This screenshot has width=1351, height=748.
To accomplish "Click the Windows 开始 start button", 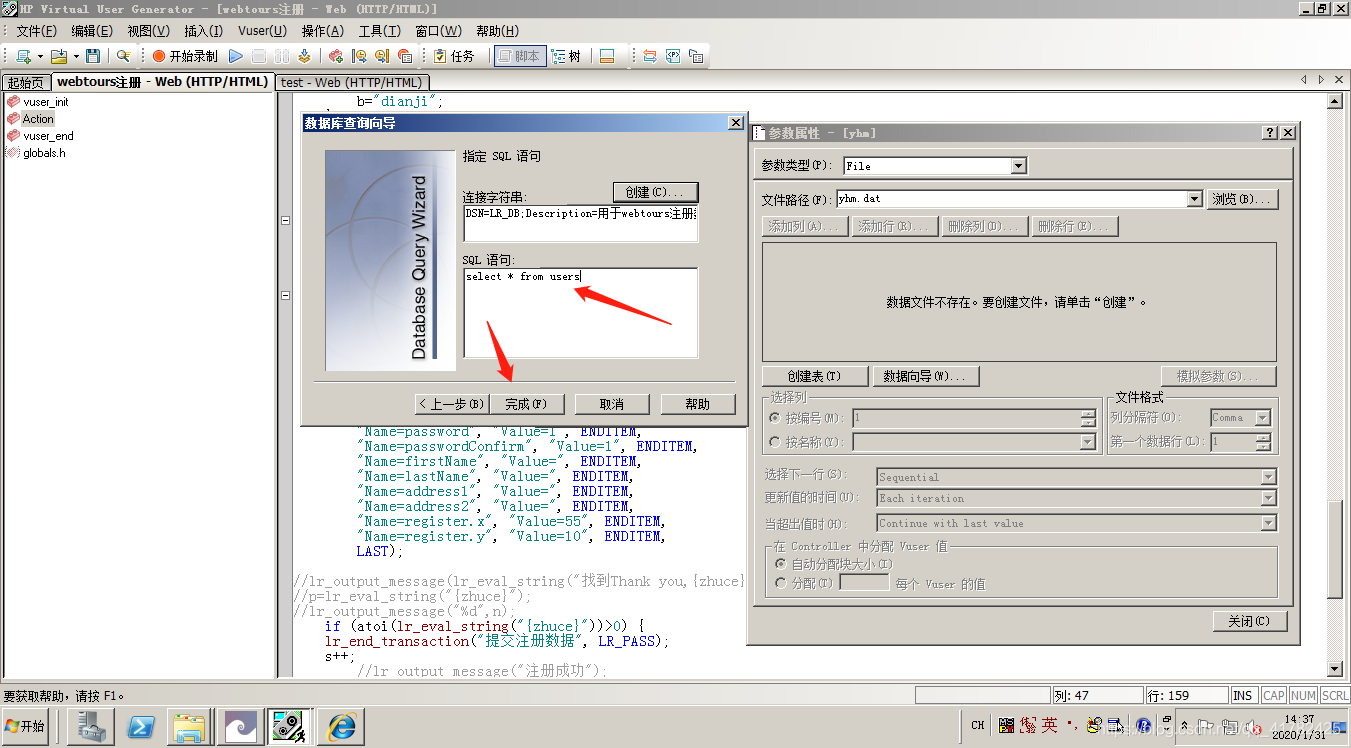I will pos(27,727).
